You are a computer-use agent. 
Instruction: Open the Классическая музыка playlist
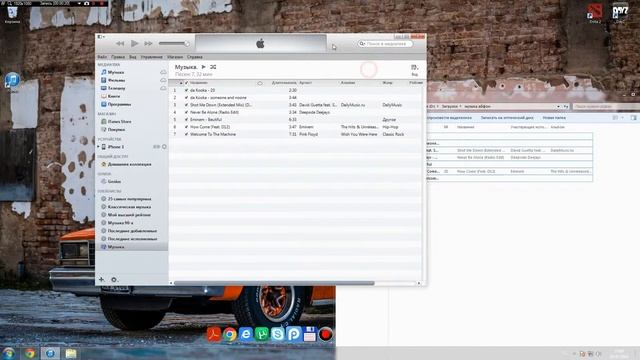click(x=129, y=207)
